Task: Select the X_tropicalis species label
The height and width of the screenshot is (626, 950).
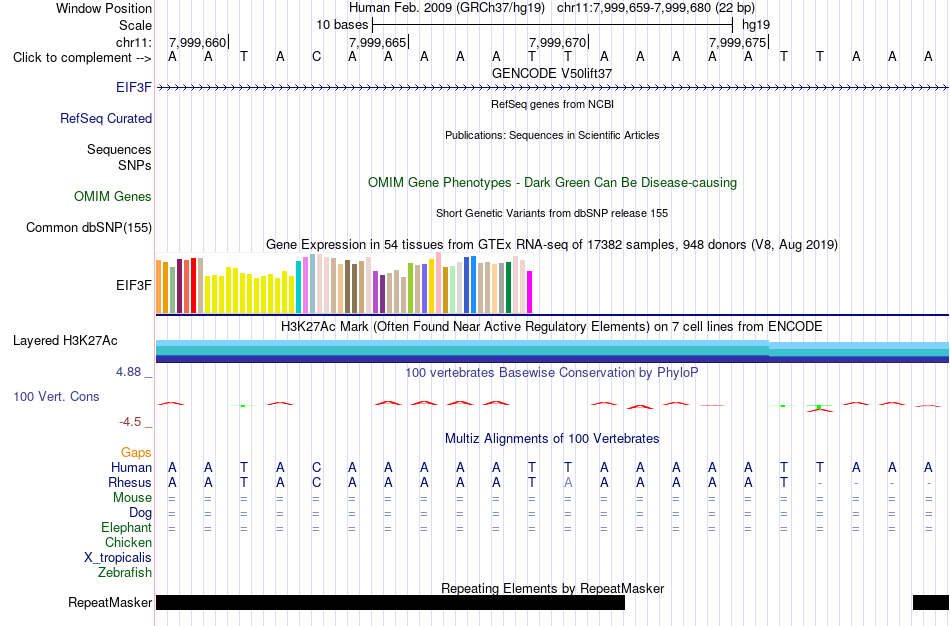Action: pos(118,557)
